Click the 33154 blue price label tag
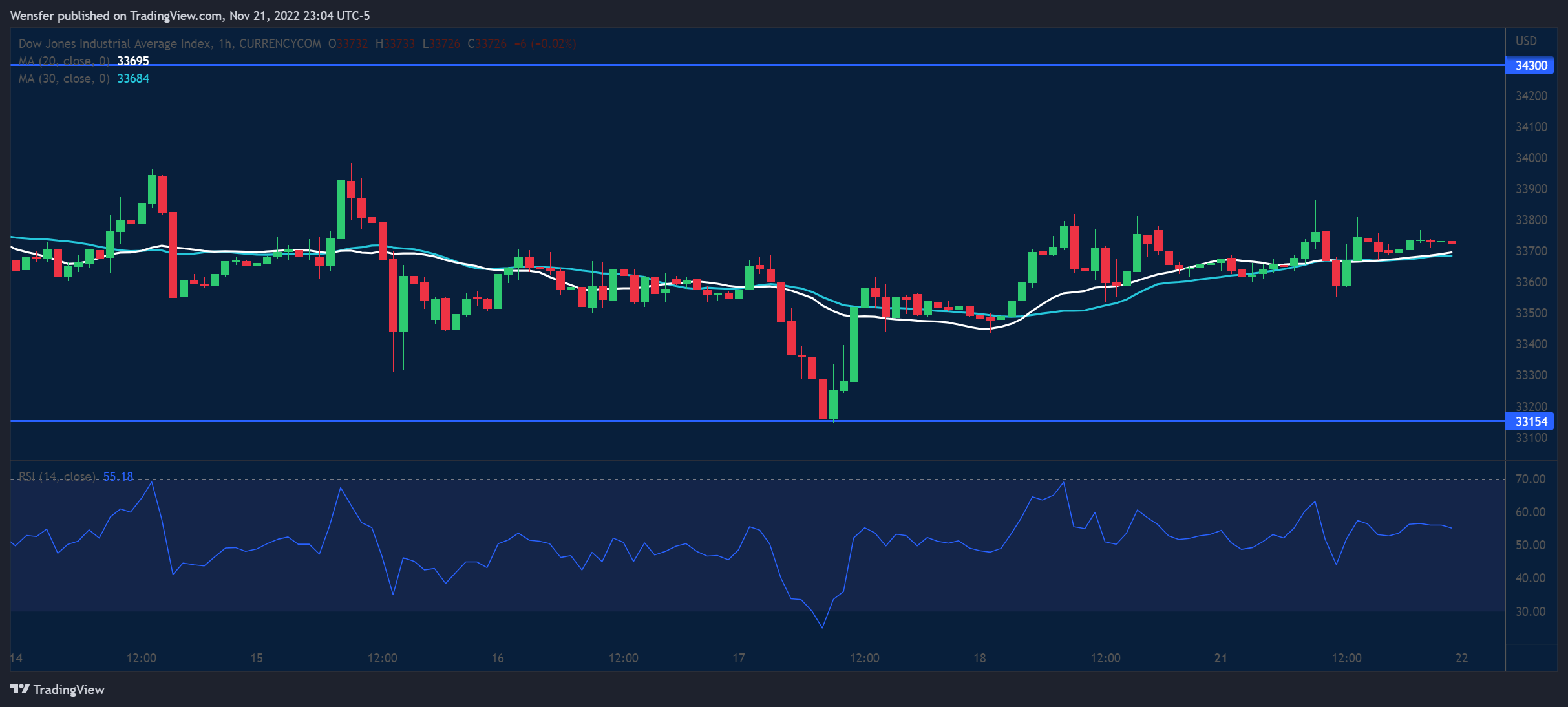 tap(1530, 421)
